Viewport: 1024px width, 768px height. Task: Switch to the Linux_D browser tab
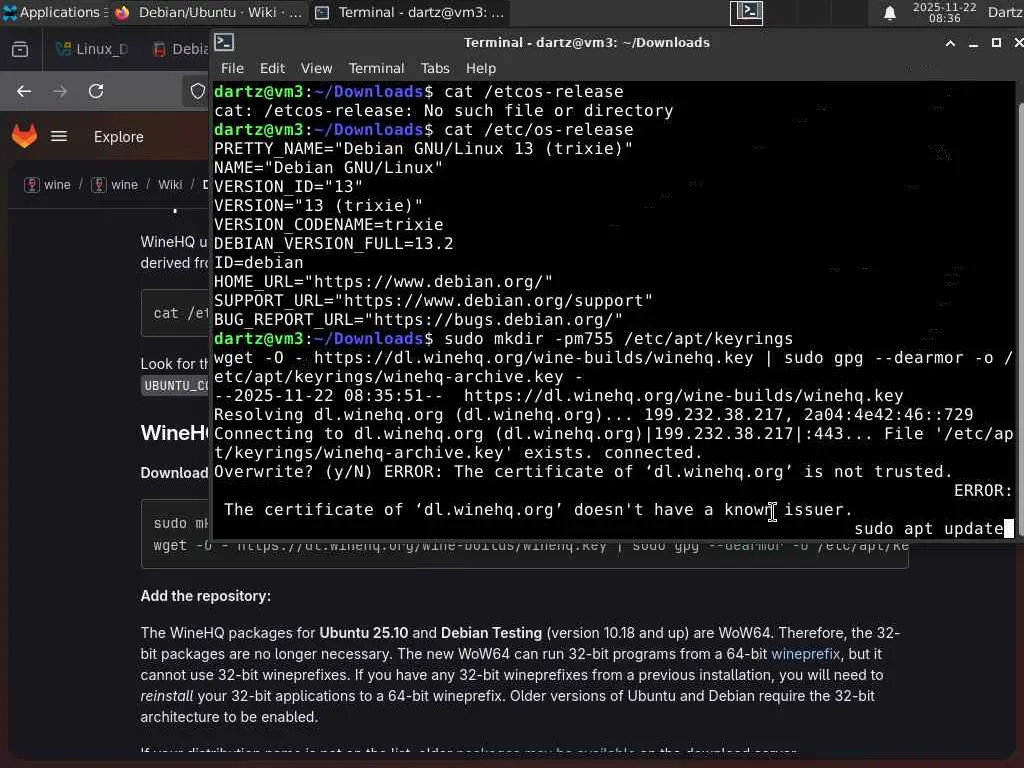pyautogui.click(x=92, y=49)
